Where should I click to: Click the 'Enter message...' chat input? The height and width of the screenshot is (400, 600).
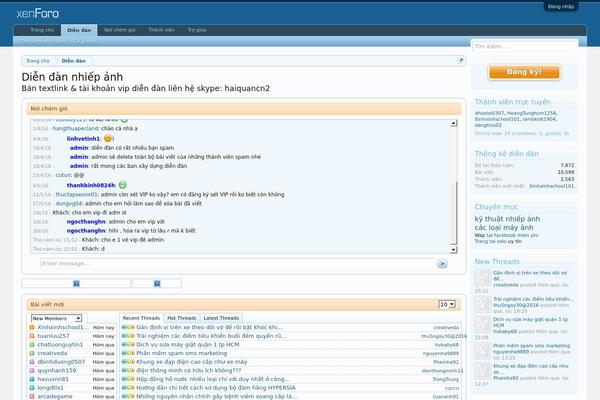click(x=237, y=263)
